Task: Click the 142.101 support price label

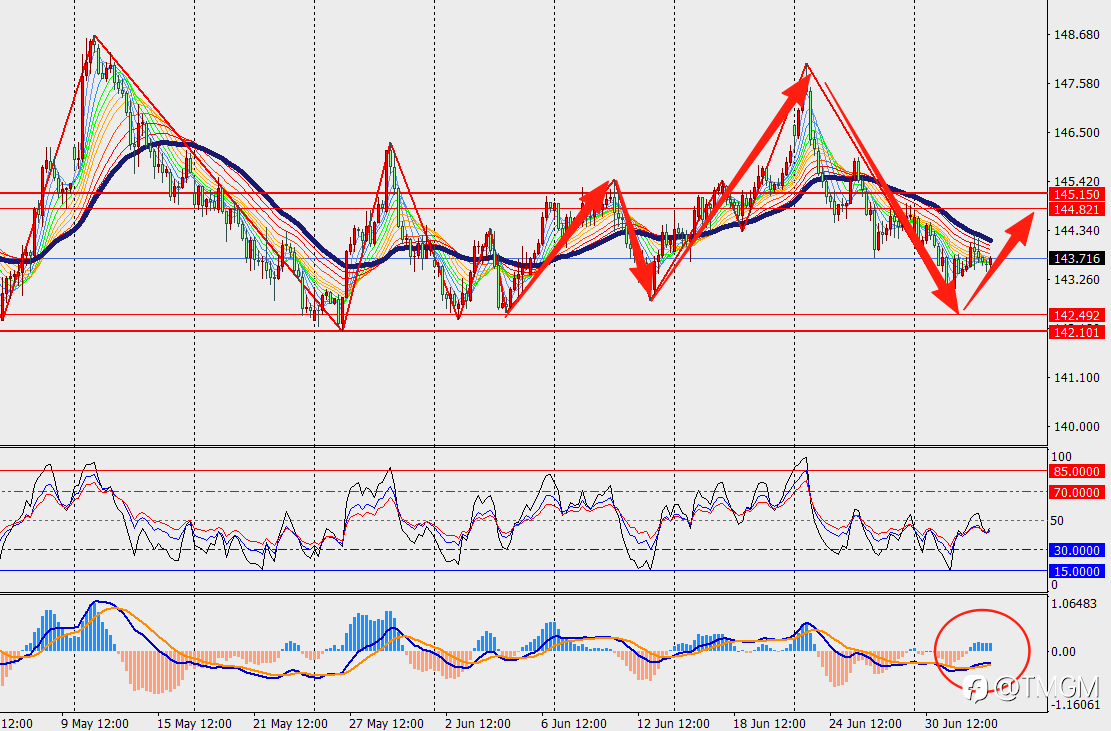Action: 1076,332
